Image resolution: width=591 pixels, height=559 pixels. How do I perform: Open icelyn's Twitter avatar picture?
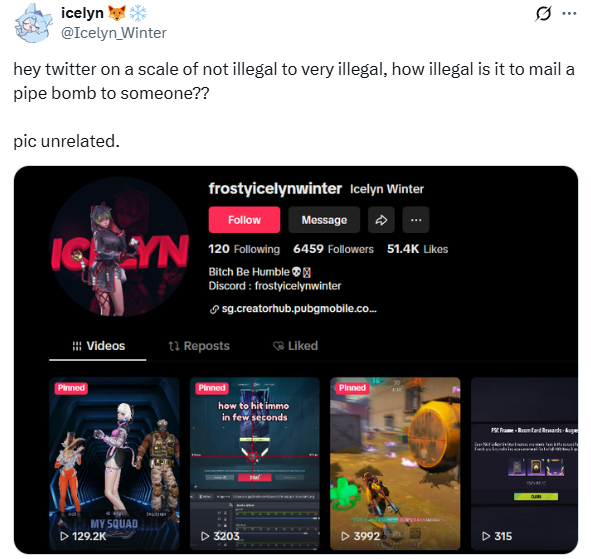pos(33,23)
